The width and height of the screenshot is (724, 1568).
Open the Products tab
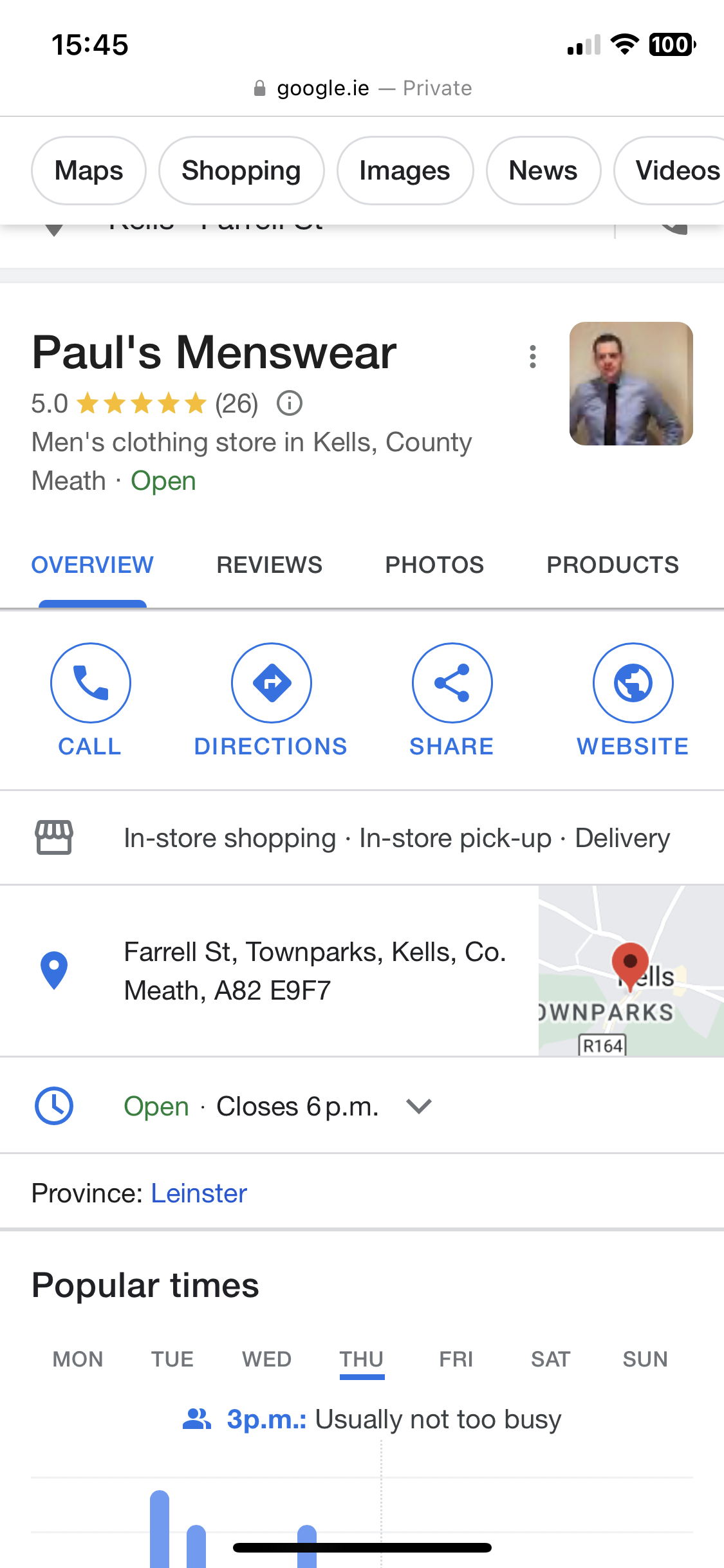613,565
